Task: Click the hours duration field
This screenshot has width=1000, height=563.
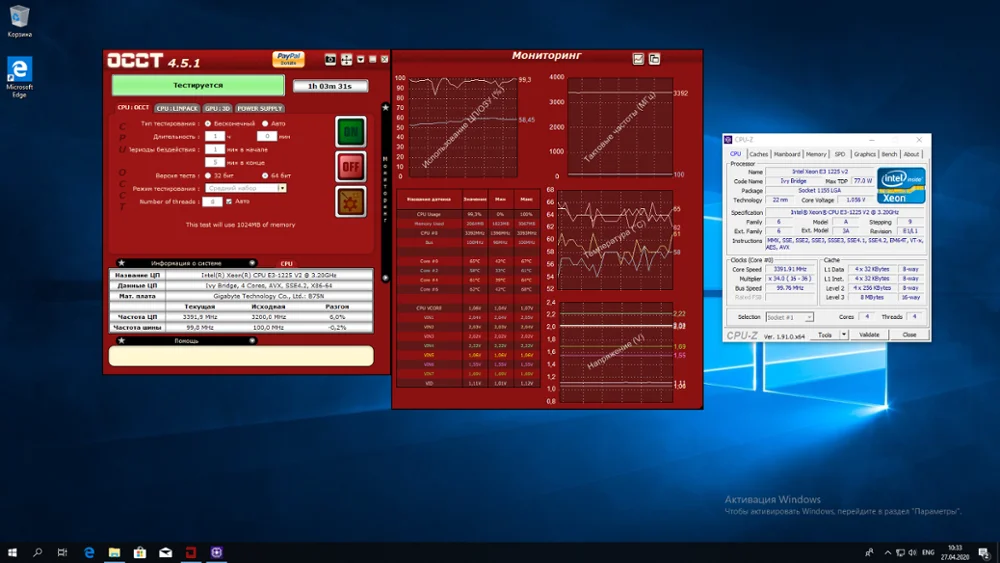Action: pos(215,136)
